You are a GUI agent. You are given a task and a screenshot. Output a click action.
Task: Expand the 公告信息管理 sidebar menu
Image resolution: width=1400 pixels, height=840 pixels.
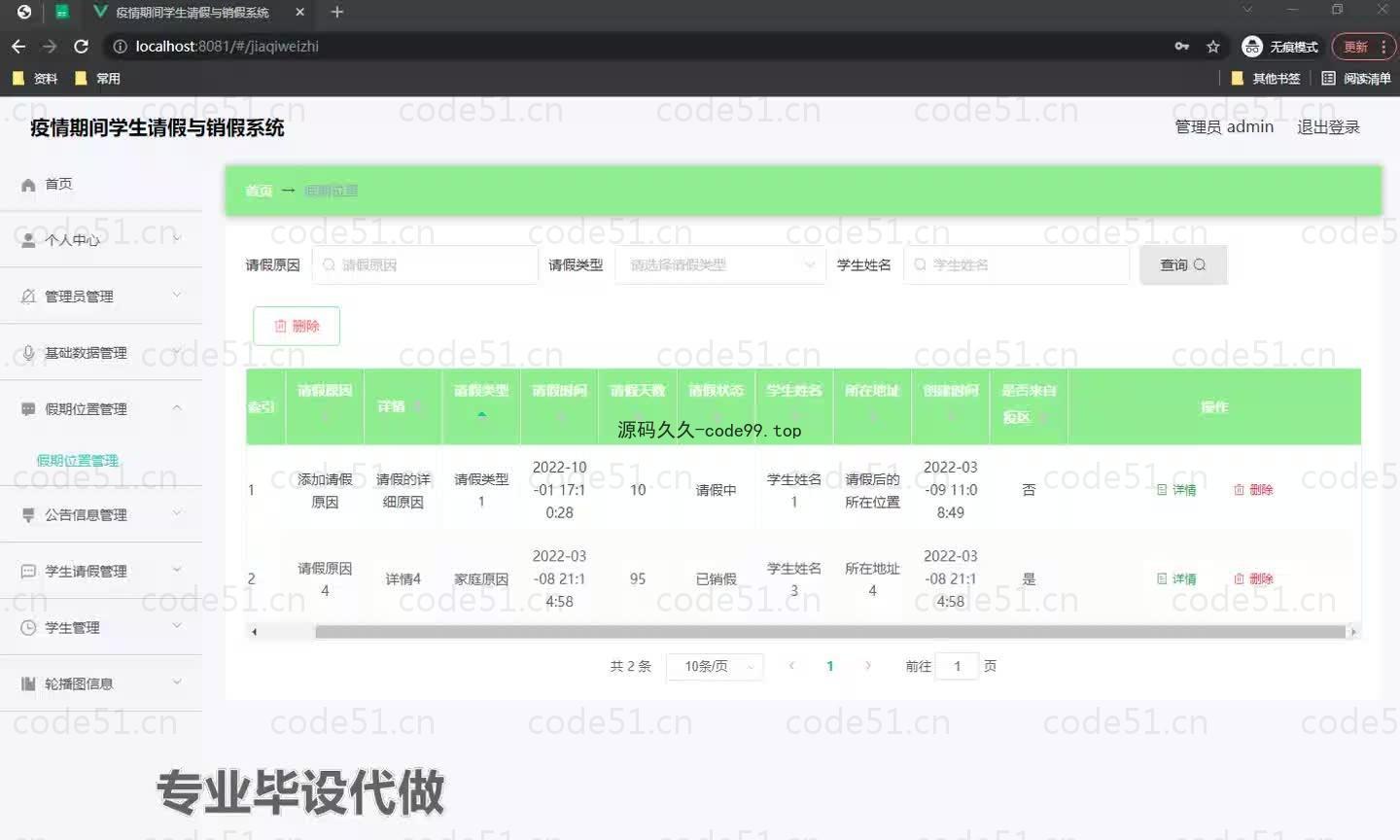(x=101, y=514)
